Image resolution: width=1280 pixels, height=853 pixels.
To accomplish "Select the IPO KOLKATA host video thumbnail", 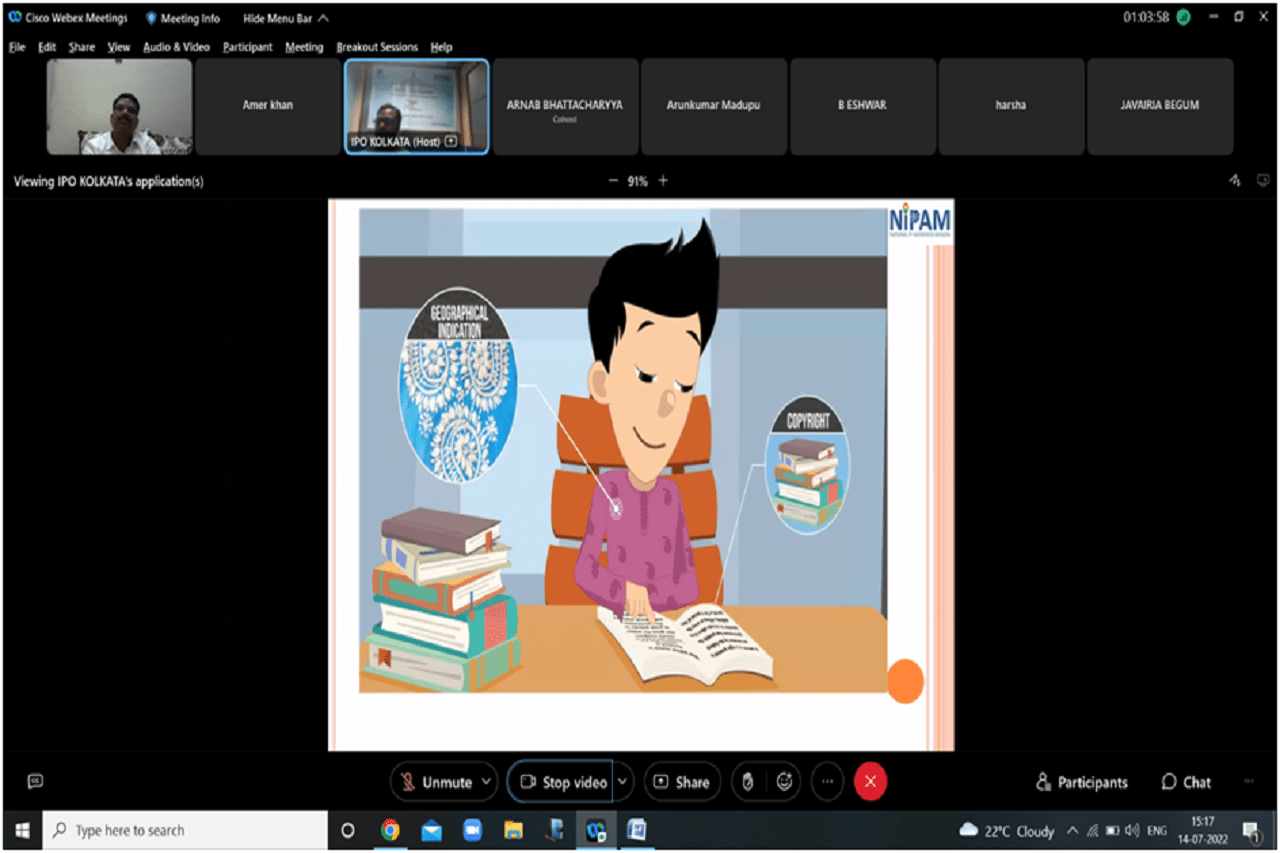I will pos(417,106).
